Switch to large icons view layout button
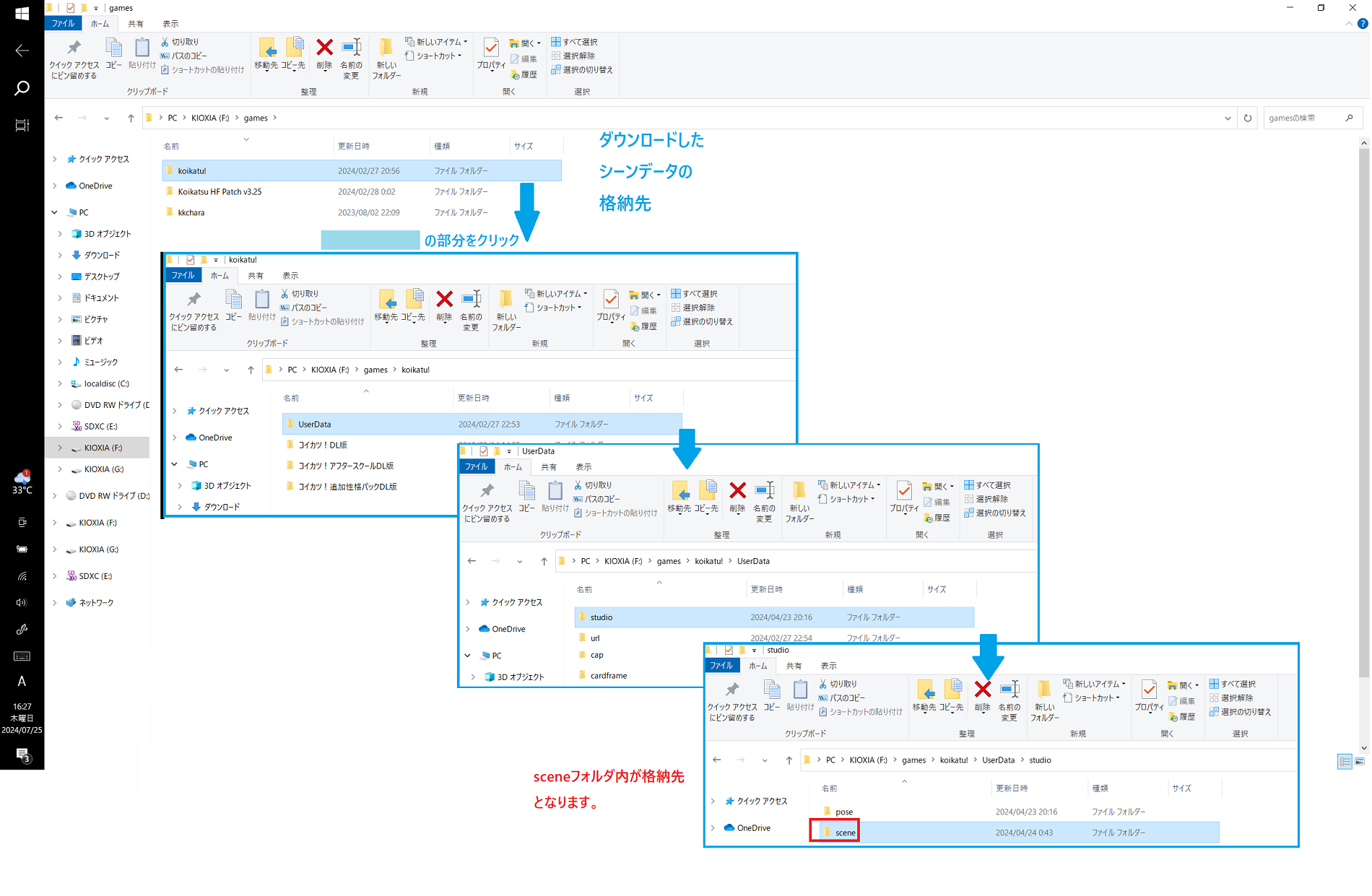 click(x=1360, y=762)
